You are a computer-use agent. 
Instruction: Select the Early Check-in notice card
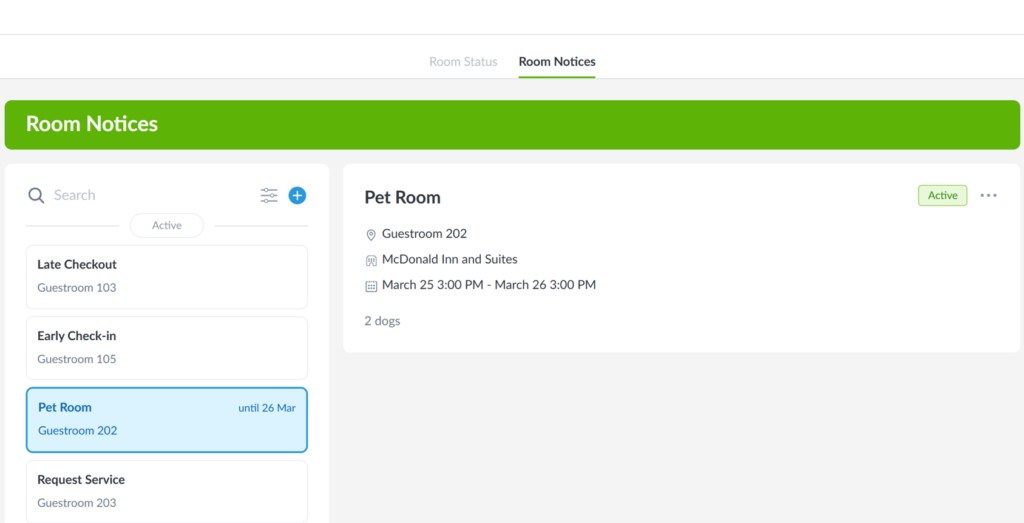[x=167, y=348]
